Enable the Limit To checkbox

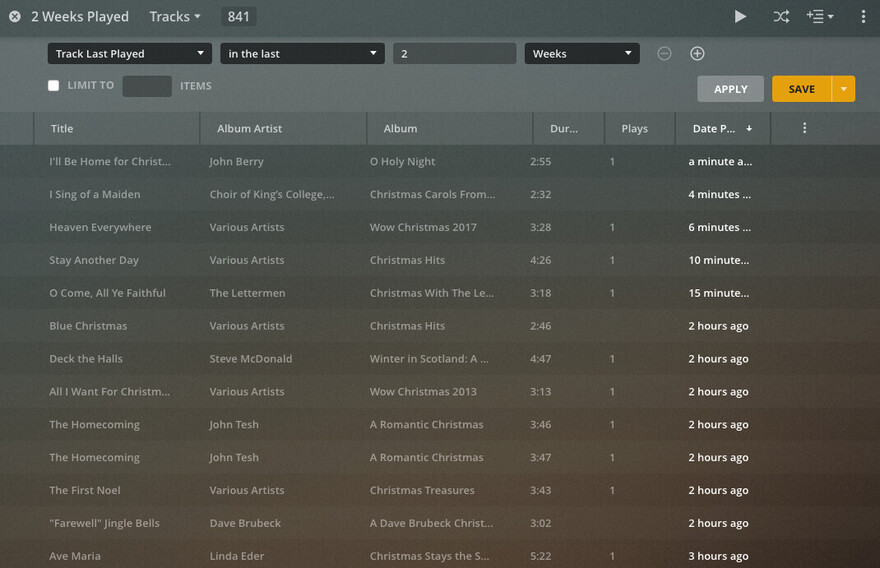click(53, 85)
